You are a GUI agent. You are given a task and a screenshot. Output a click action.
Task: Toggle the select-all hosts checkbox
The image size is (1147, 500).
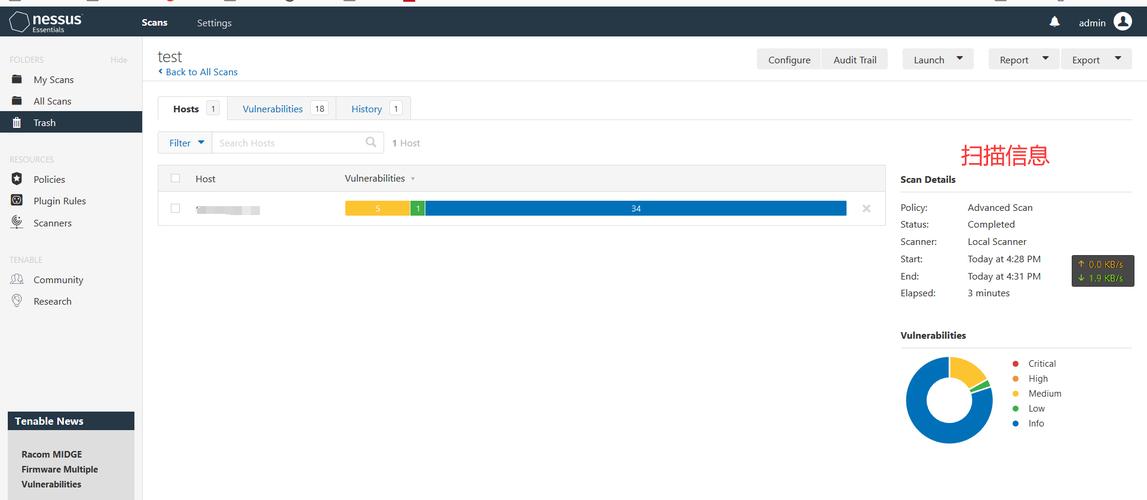coord(175,178)
